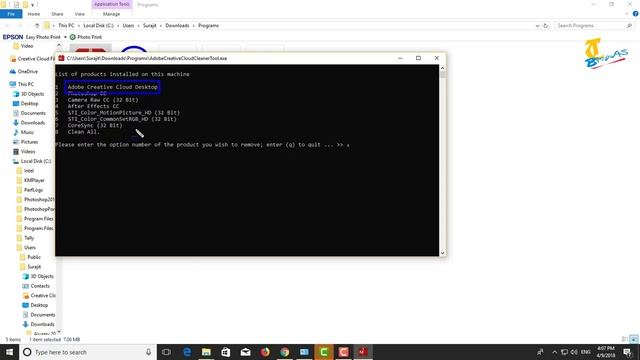Screen dimensions: 640x360
Task: Click the 'Camera Raw CC (32 Bit)' console line
Action: click(x=103, y=100)
